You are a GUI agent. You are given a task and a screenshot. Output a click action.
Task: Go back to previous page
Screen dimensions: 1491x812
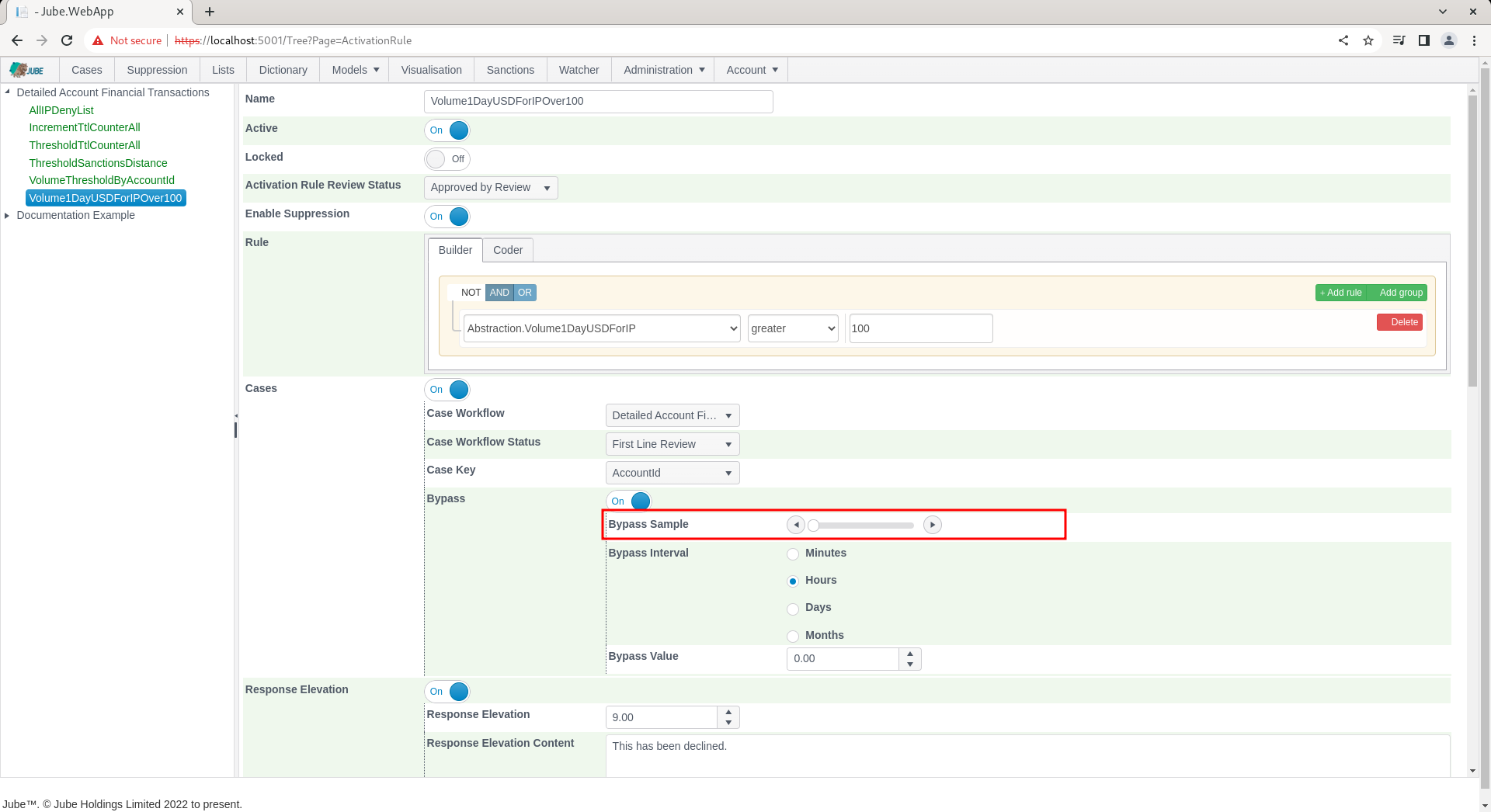(17, 40)
